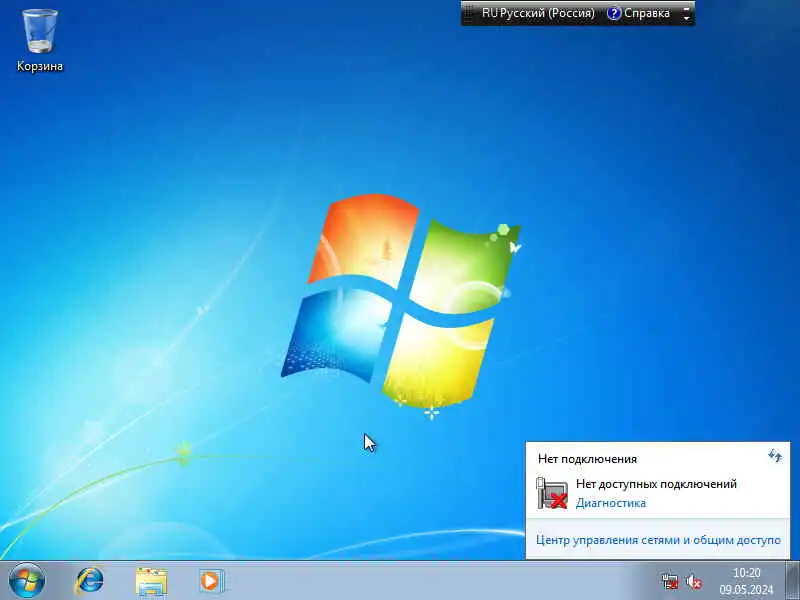Click the muted volume speaker tray icon

tap(693, 581)
